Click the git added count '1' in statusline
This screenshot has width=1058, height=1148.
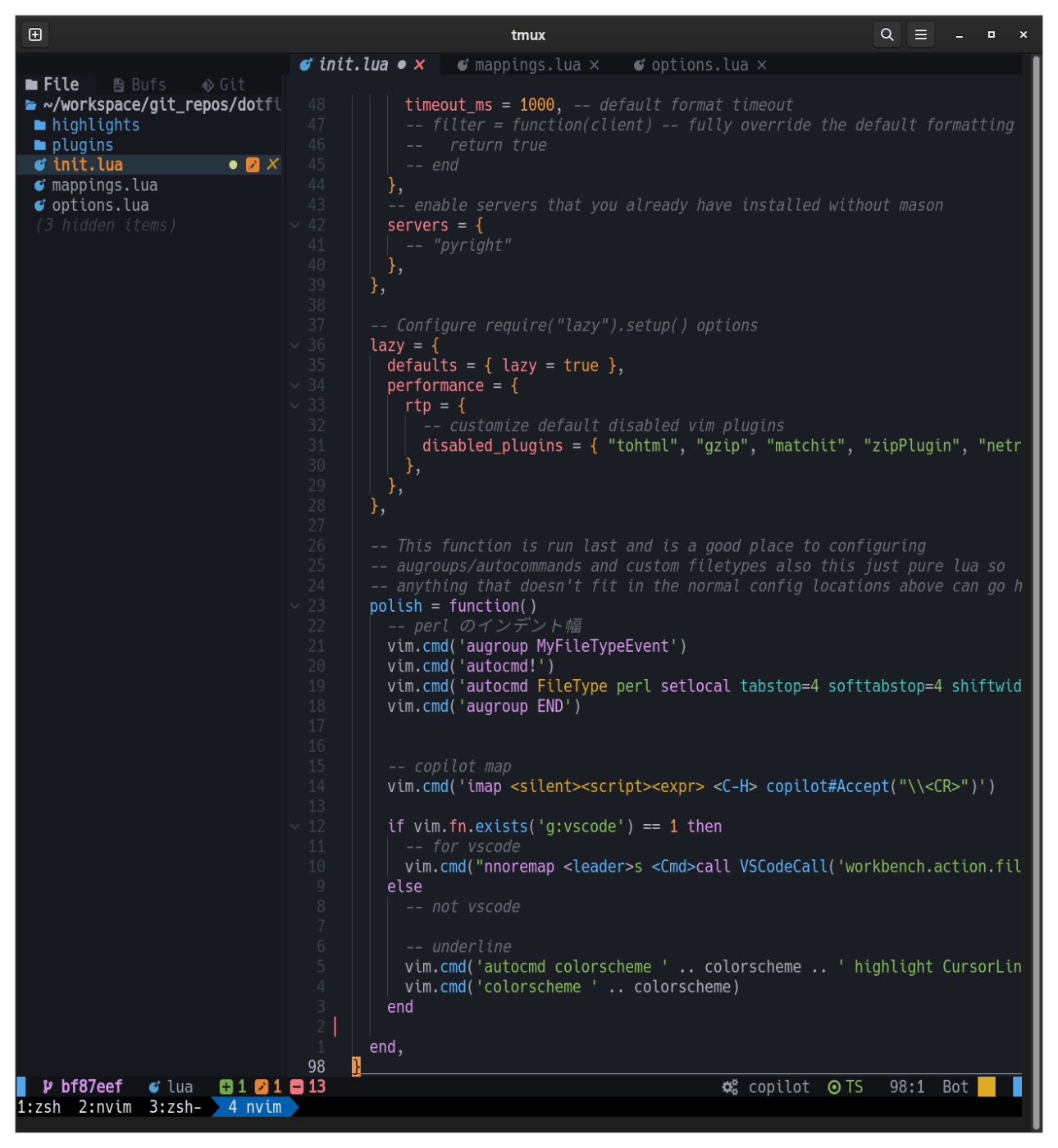[x=233, y=1087]
